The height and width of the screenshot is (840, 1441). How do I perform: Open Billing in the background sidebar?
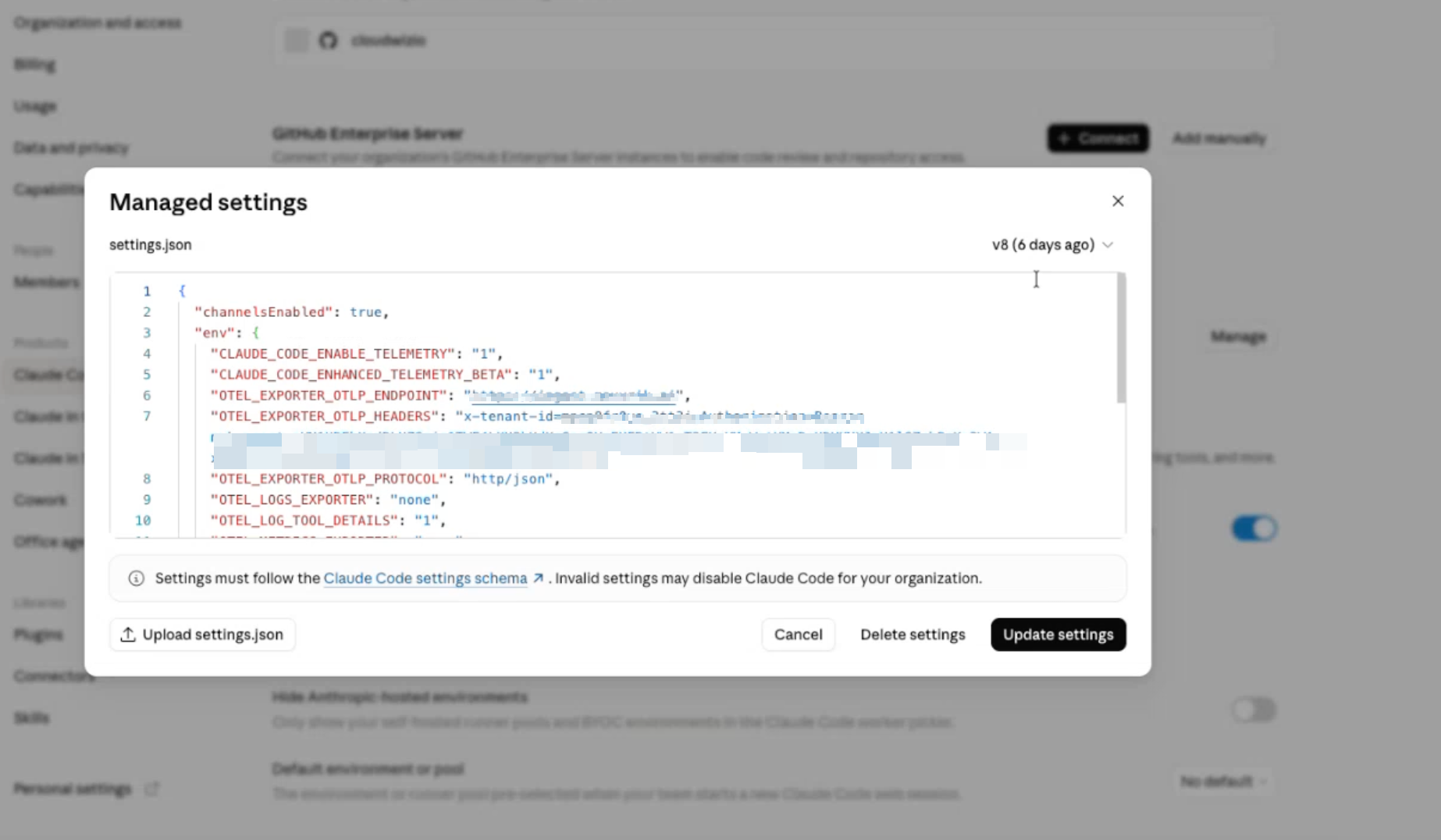pyautogui.click(x=34, y=64)
